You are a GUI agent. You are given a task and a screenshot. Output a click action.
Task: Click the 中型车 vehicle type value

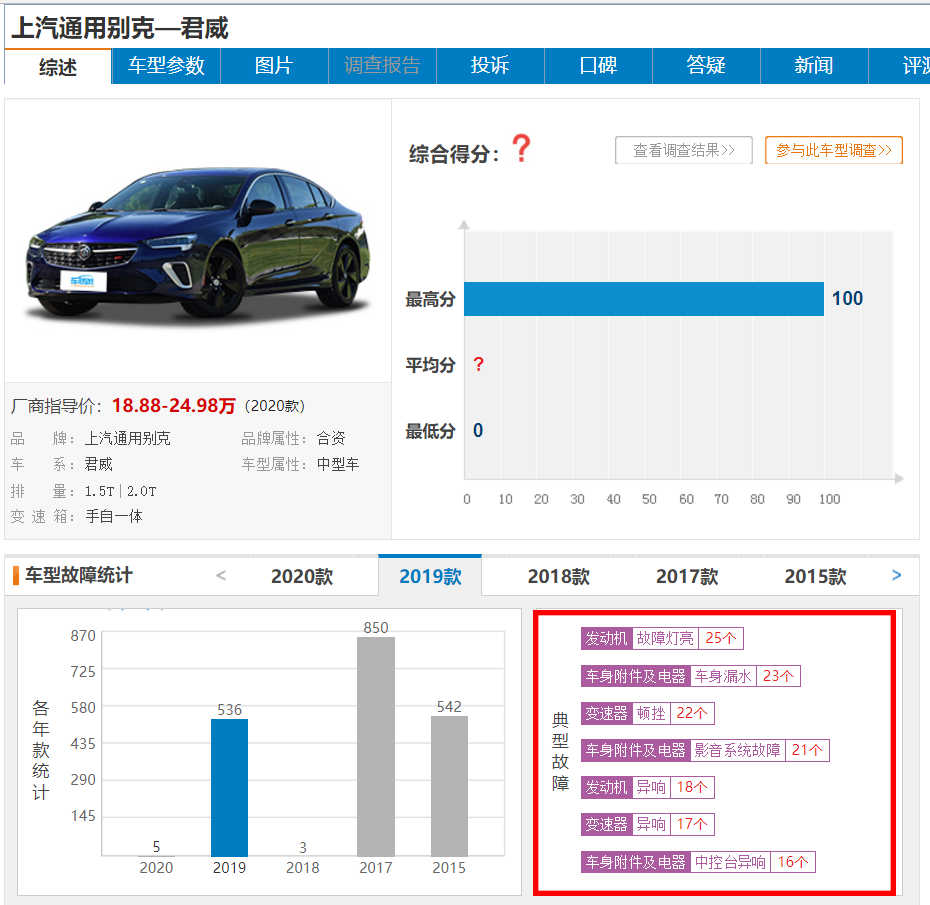click(337, 464)
